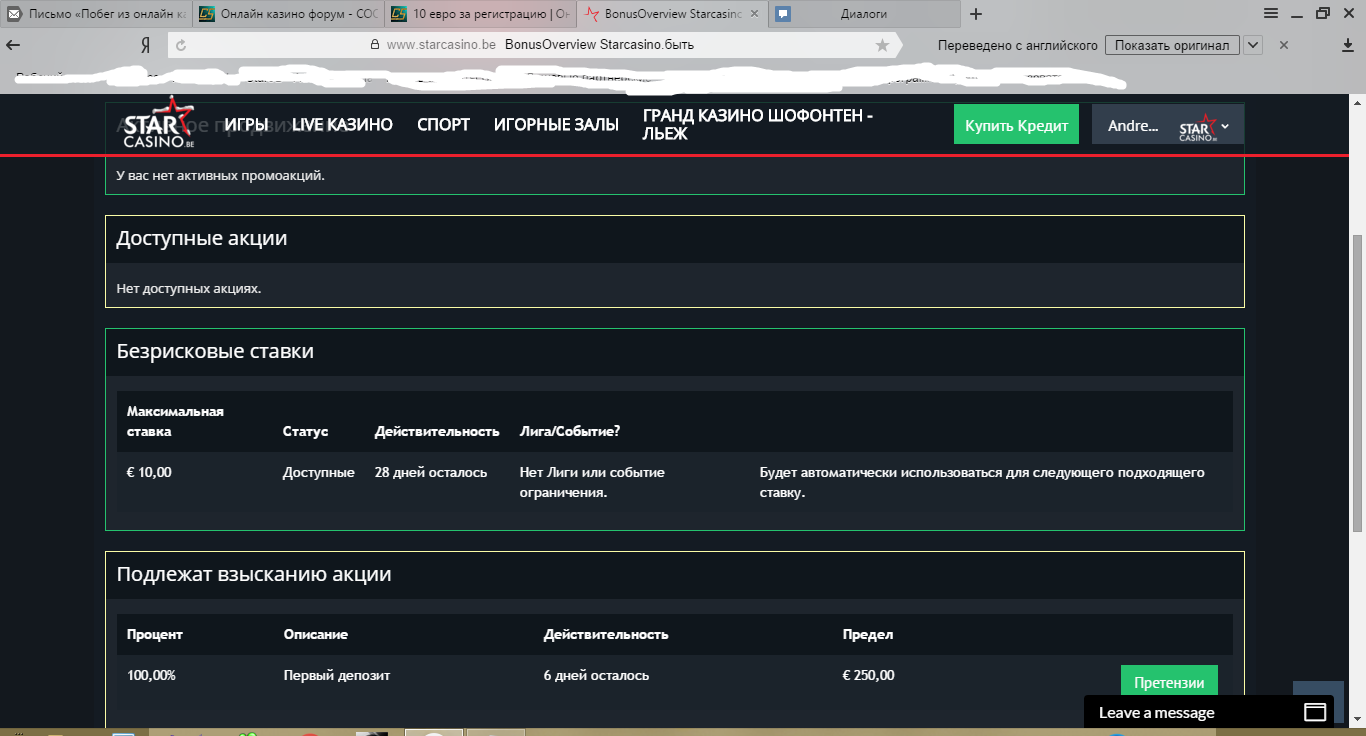
Task: Click the 'Купить Кредит' button
Action: pos(1016,125)
